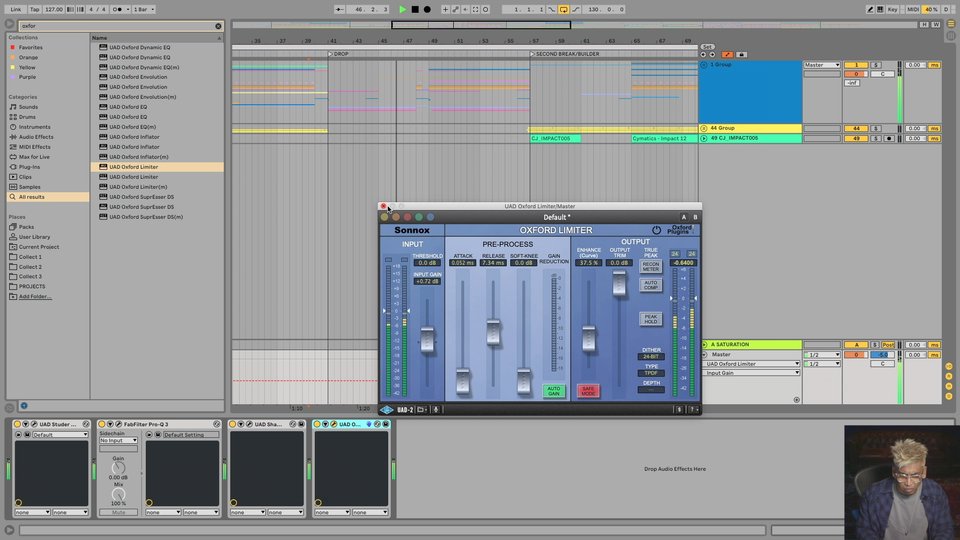Toggle track activator 49
Viewport: 960px width, 540px height.
(x=856, y=138)
